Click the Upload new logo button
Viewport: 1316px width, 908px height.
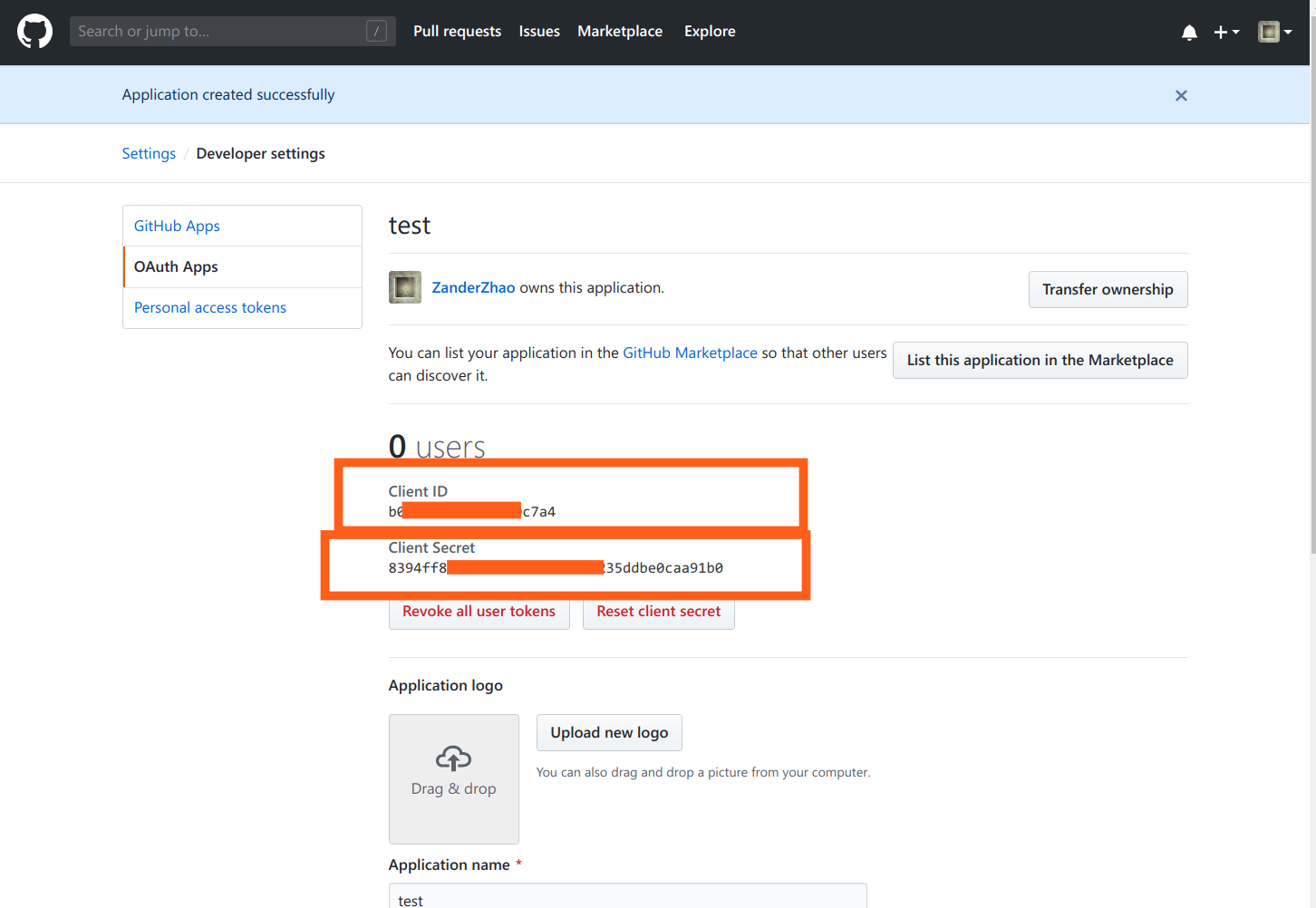coord(609,732)
